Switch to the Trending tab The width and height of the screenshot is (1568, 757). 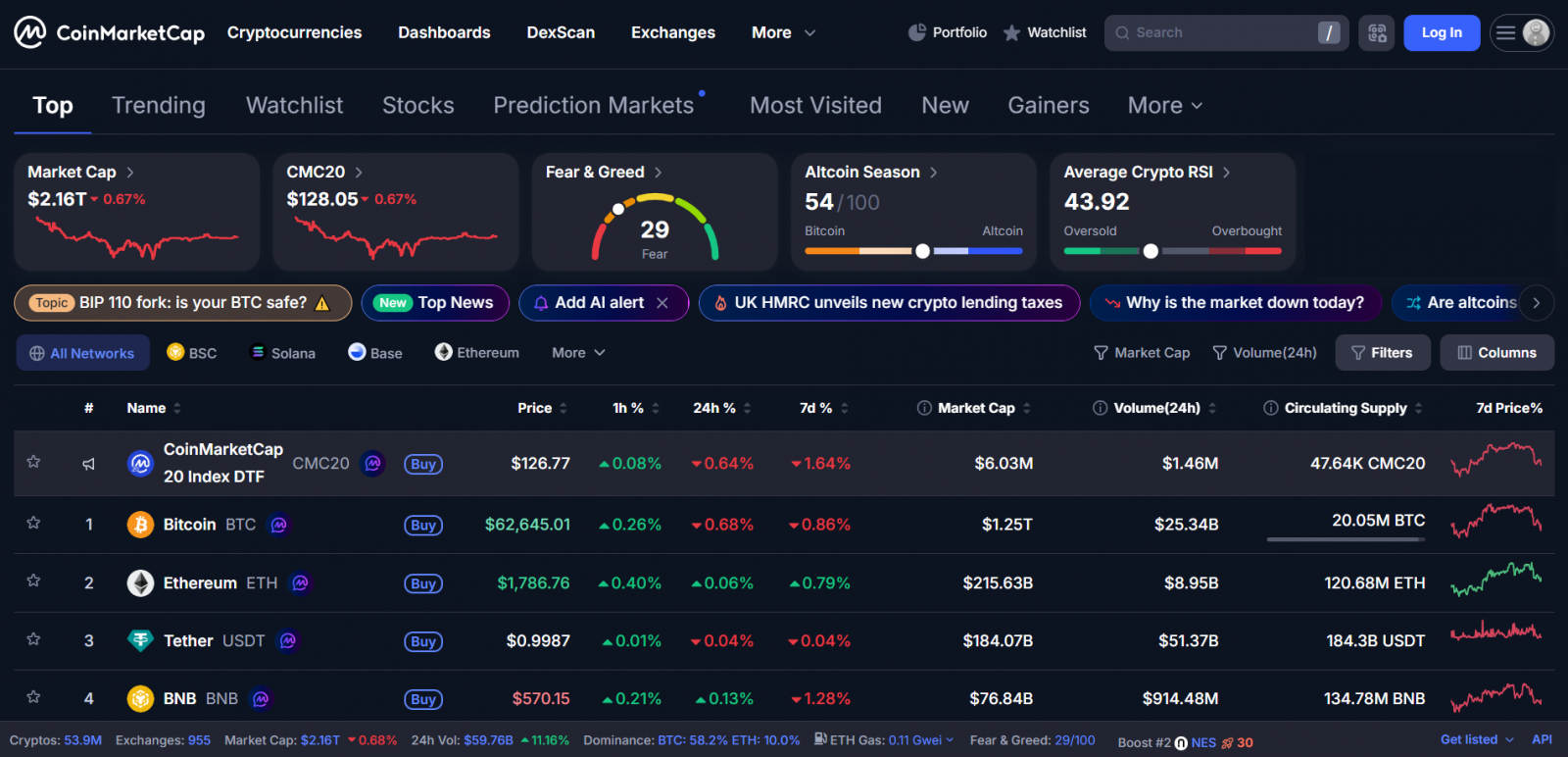coord(159,105)
